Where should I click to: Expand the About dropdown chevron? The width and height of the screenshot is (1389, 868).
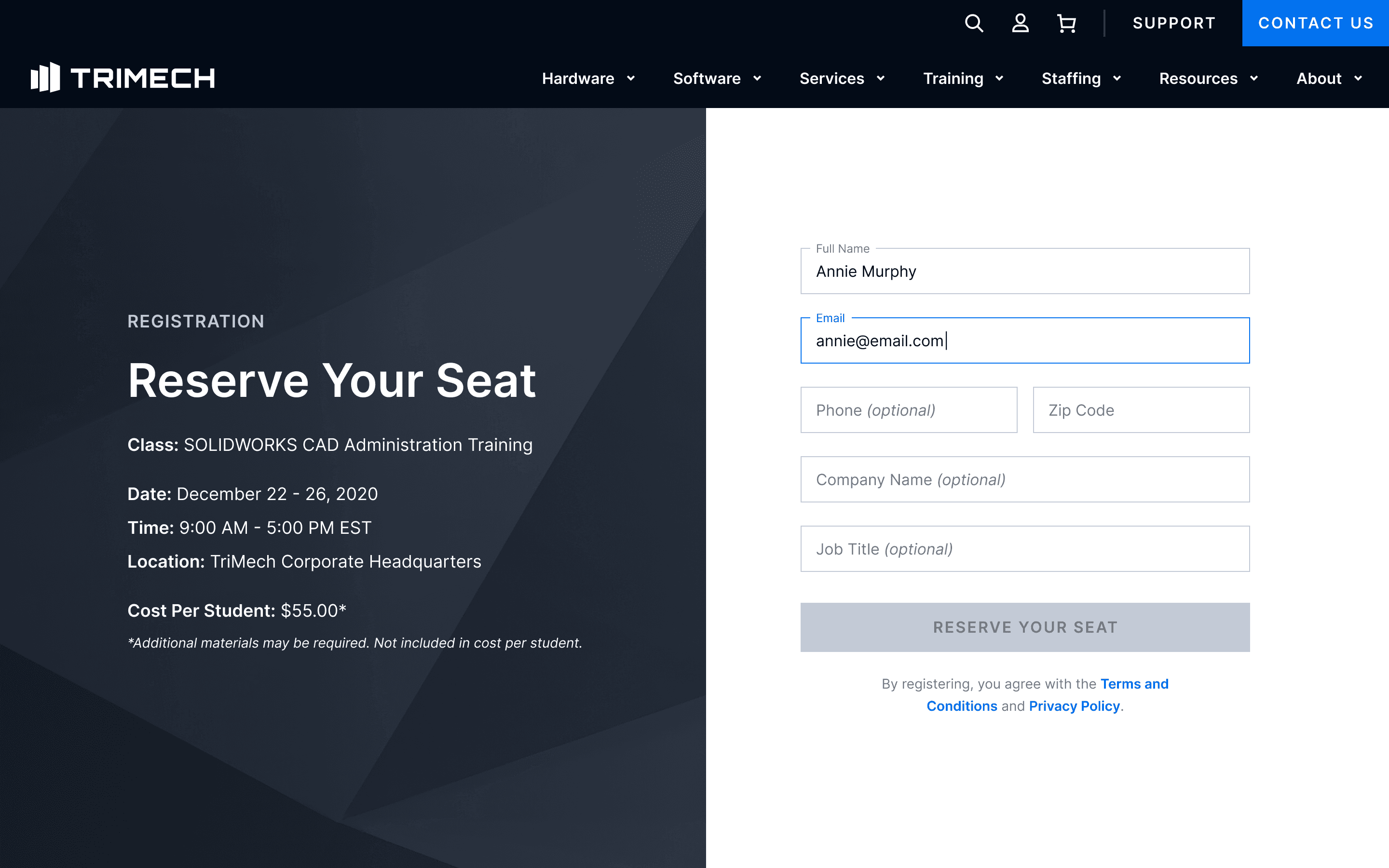coord(1358,78)
